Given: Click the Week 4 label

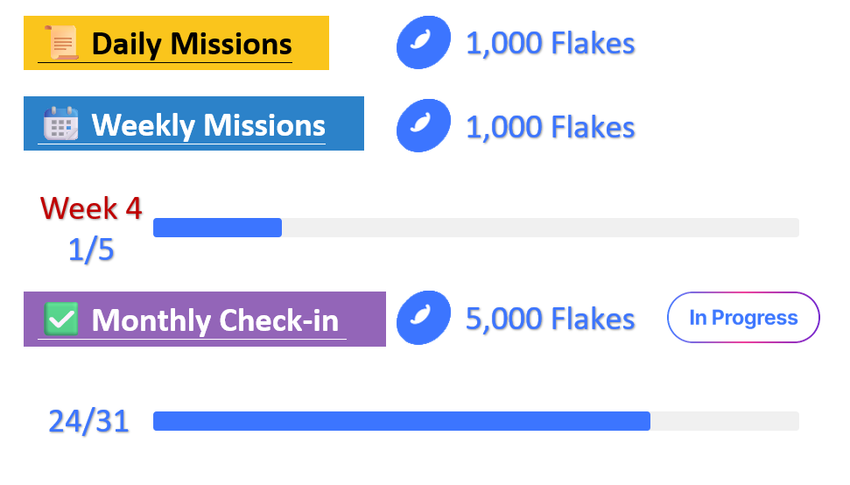Looking at the screenshot, I should [91, 208].
